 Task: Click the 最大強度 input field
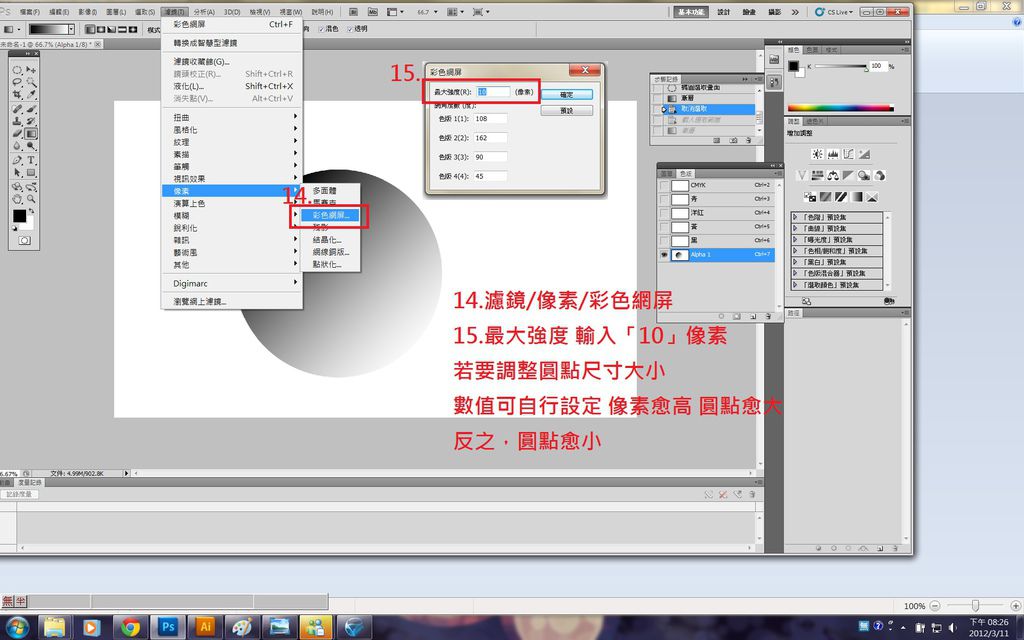pyautogui.click(x=493, y=92)
